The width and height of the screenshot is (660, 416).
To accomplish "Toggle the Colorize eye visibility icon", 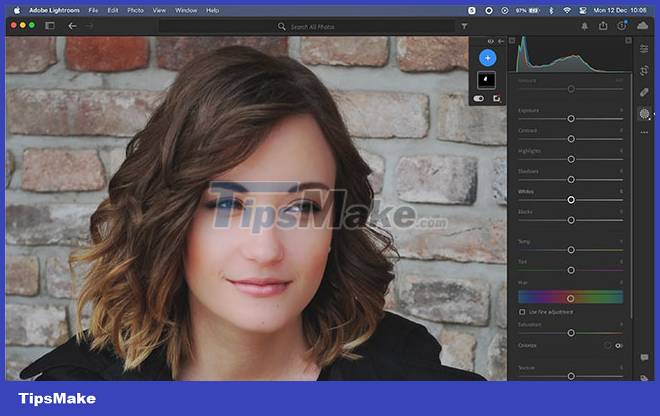I will tap(618, 346).
